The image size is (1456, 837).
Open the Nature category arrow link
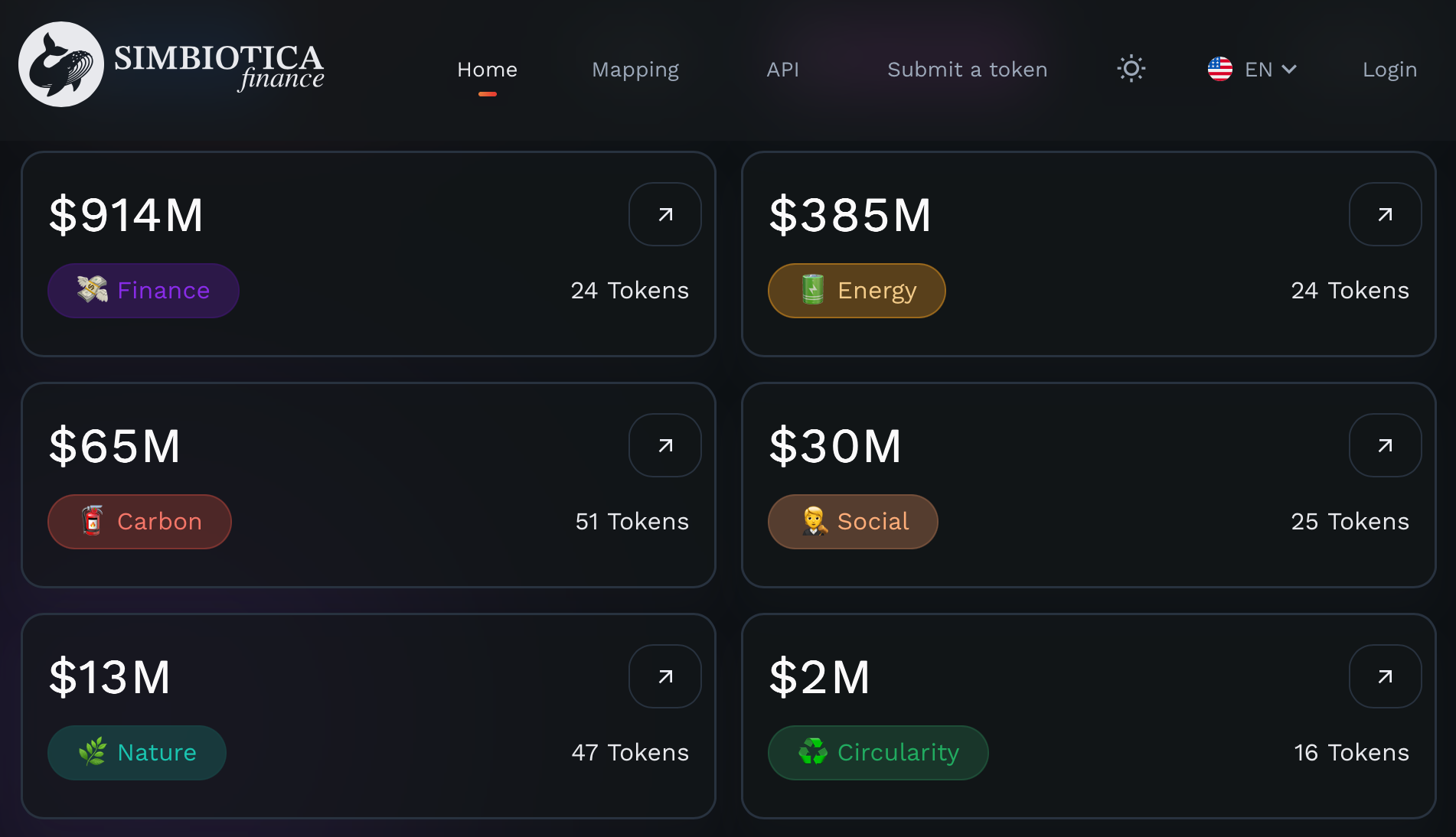tap(664, 676)
